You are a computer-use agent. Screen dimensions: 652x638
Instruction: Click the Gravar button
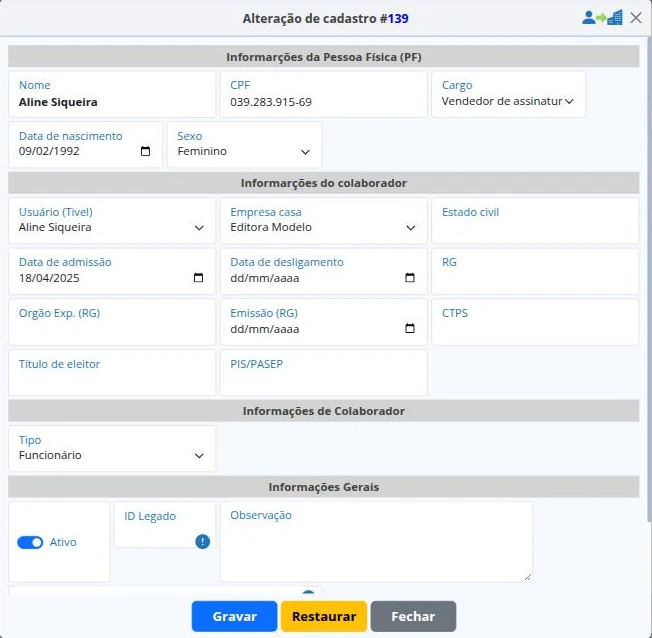click(234, 616)
